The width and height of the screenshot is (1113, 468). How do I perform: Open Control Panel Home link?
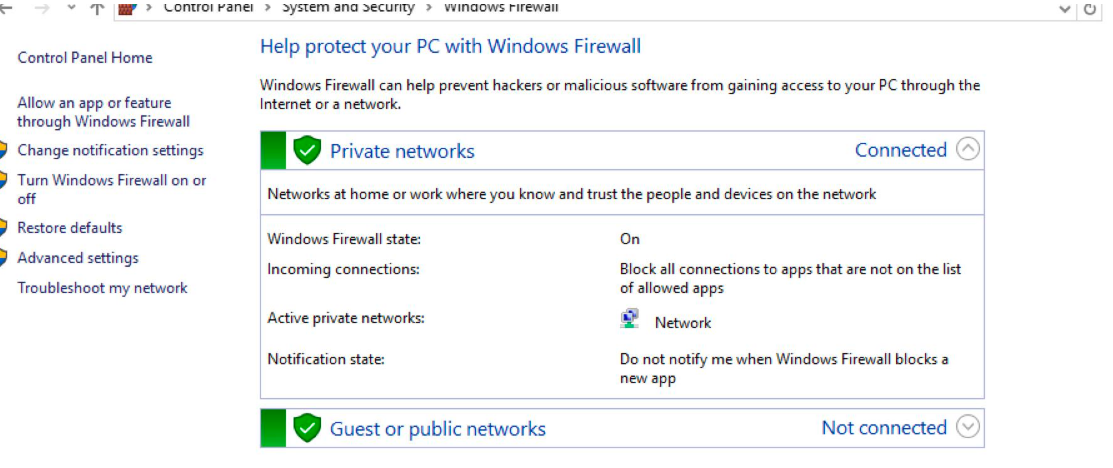click(x=85, y=58)
